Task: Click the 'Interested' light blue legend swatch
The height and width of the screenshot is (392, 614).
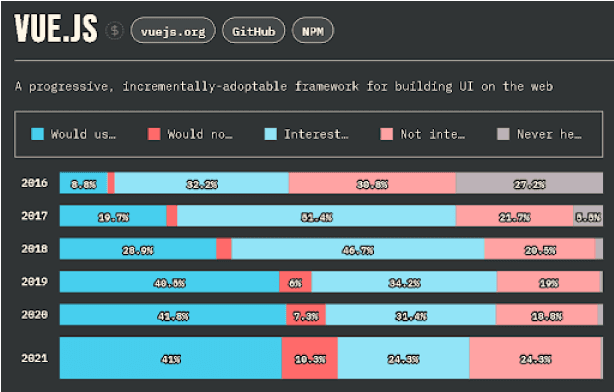Action: pos(271,134)
